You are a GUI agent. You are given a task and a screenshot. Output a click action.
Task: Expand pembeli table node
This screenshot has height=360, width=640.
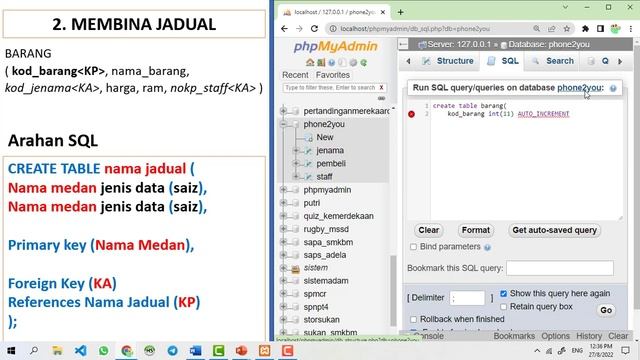[297, 163]
